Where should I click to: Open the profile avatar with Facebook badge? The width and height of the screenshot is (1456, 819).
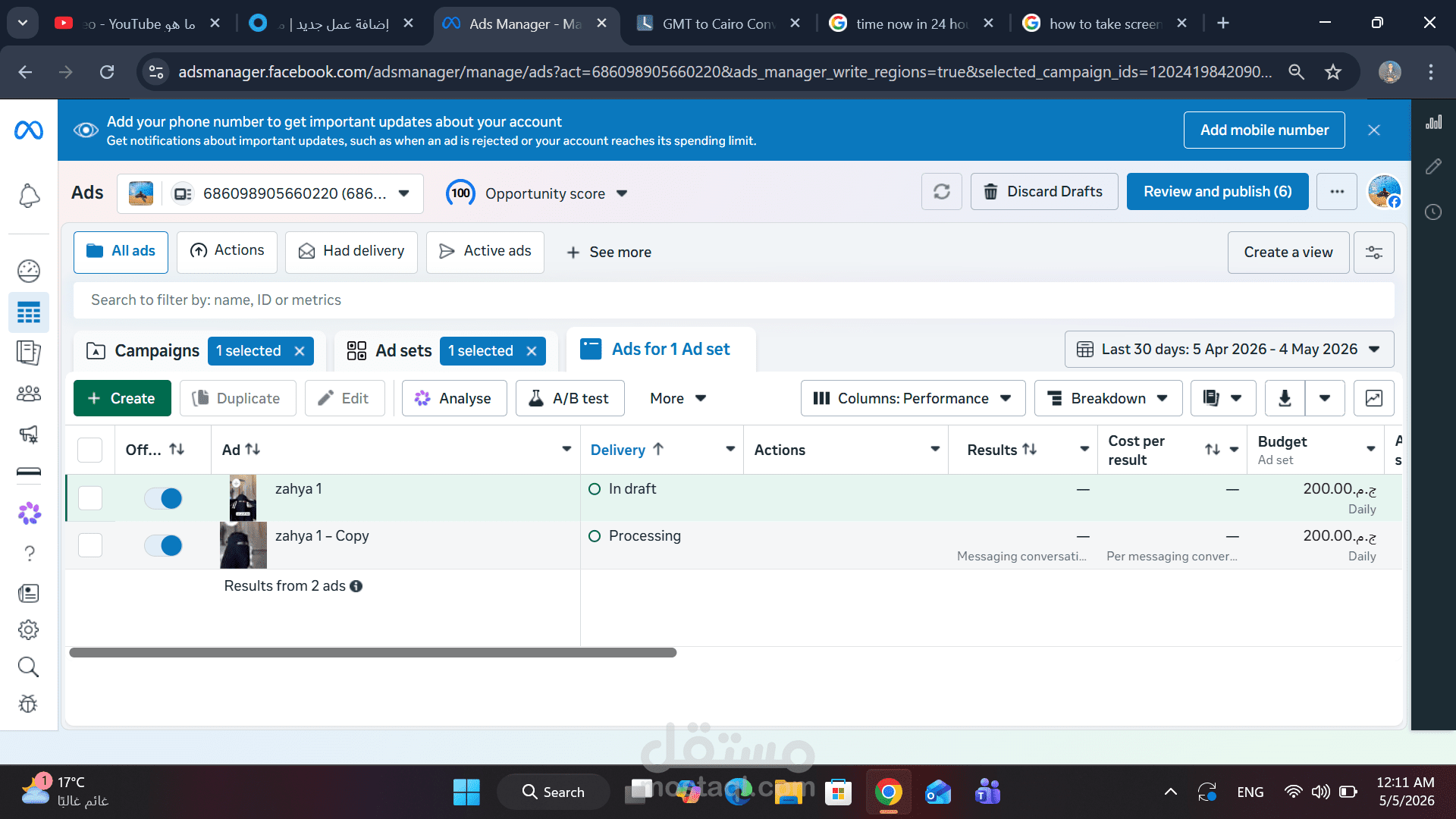point(1384,191)
